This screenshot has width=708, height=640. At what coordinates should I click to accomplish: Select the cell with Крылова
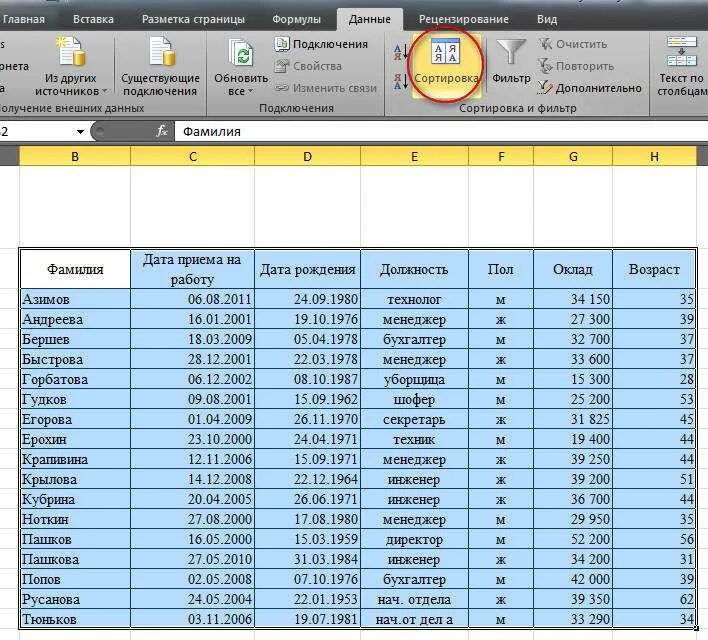(x=75, y=479)
